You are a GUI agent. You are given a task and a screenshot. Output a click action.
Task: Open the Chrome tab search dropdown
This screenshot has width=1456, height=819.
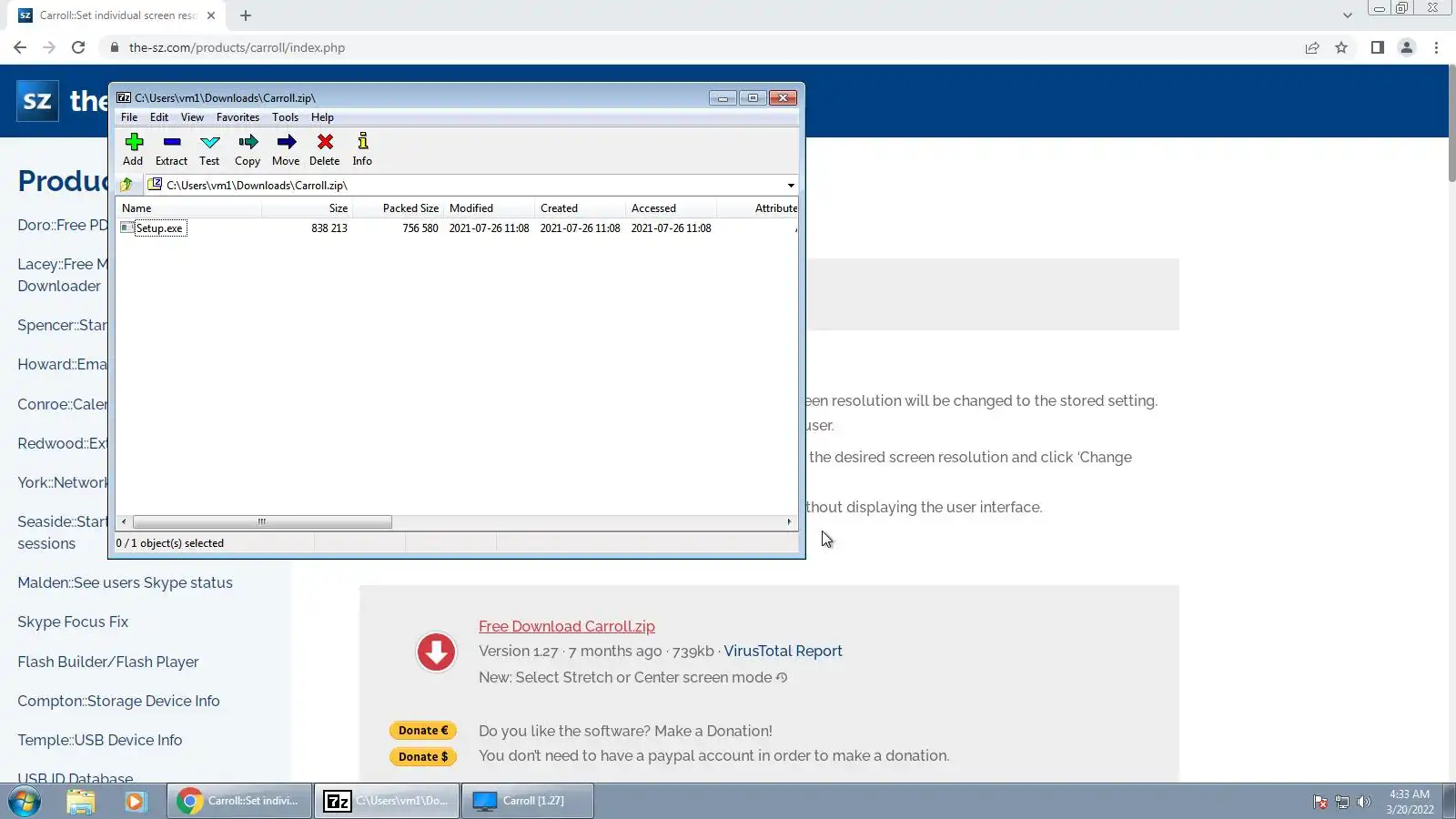point(1348,15)
